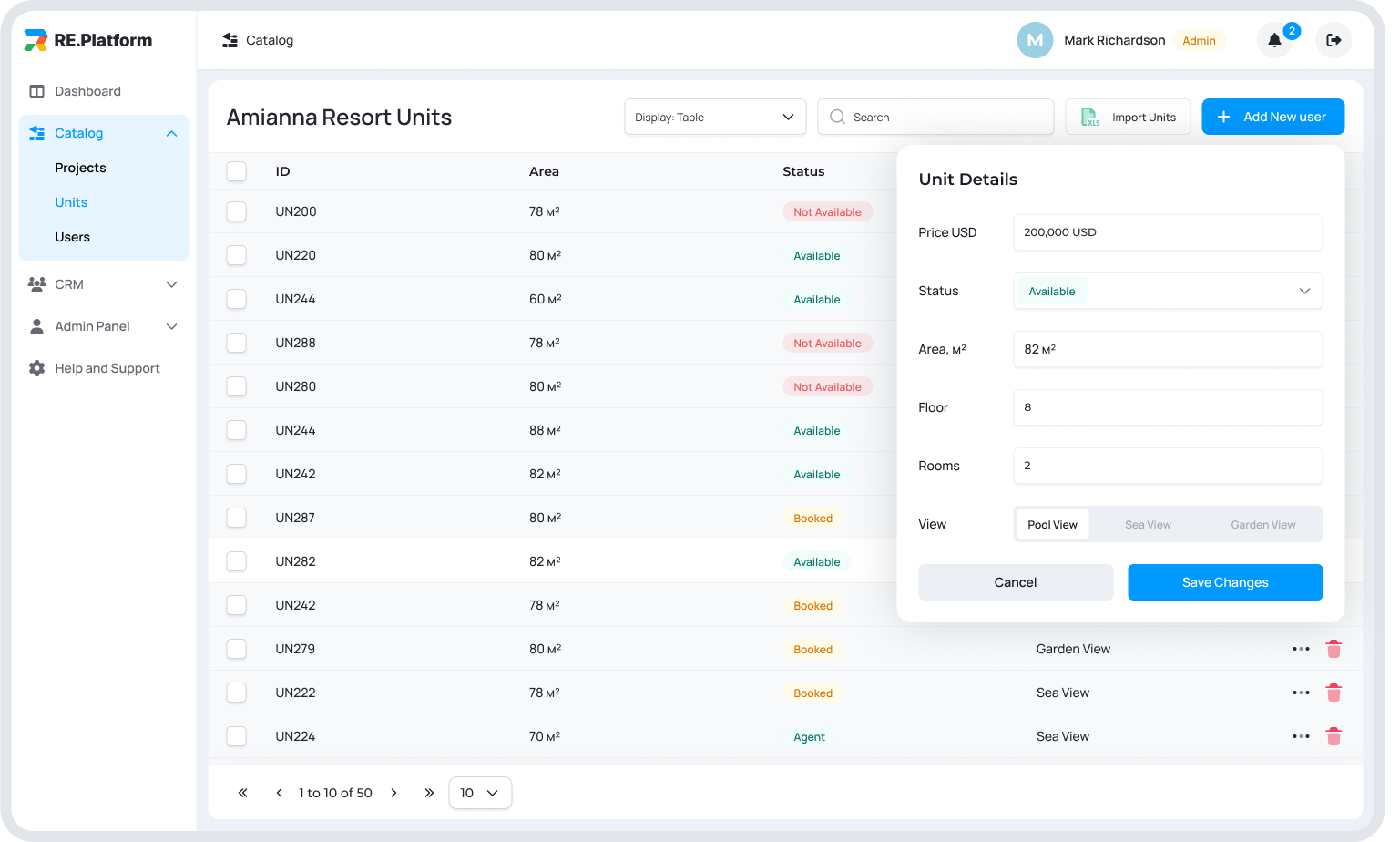Toggle the select-all checkbox in table header
1400x842 pixels.
(x=237, y=171)
